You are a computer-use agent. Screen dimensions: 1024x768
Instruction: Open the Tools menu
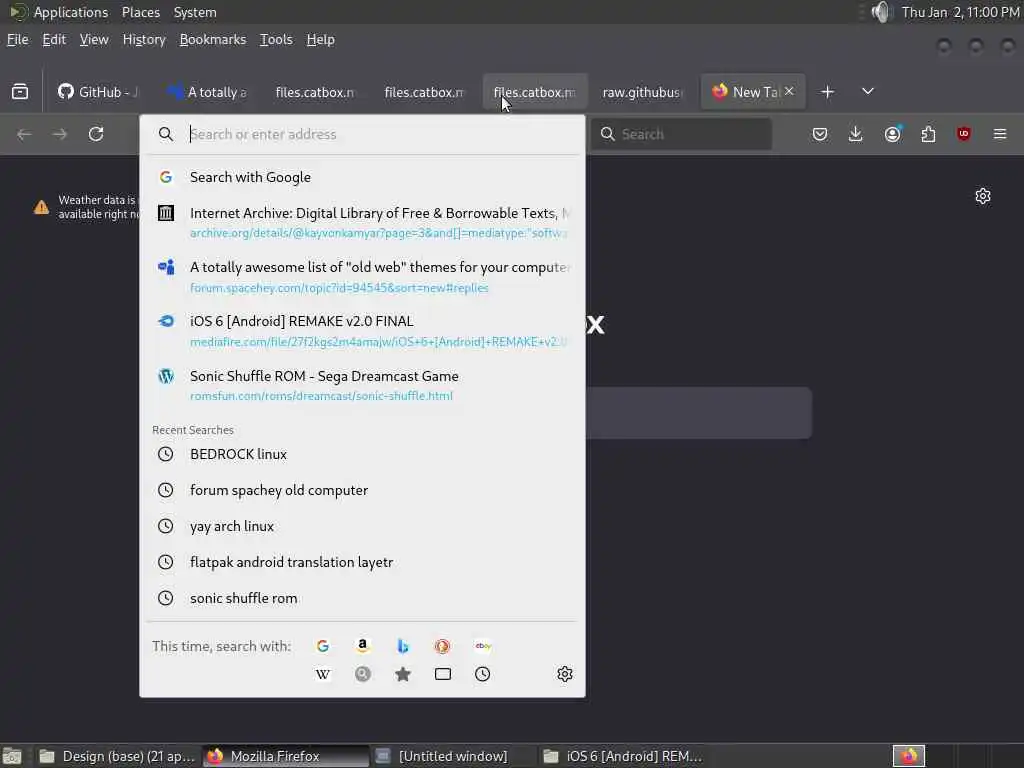tap(276, 40)
